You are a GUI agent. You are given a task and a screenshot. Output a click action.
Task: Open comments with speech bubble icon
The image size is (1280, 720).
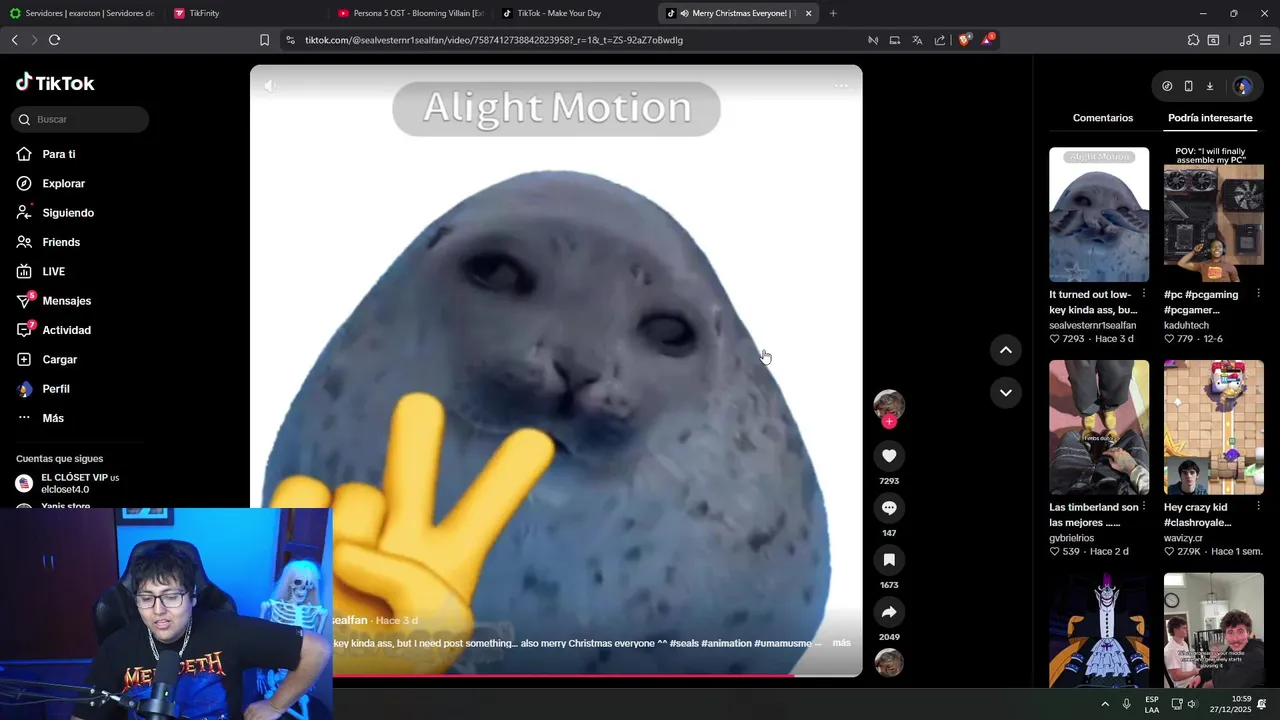coord(889,508)
